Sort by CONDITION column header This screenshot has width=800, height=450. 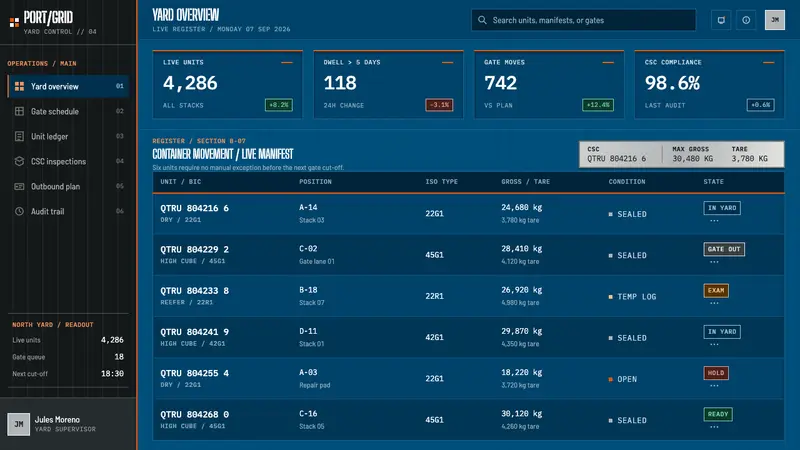tap(627, 182)
